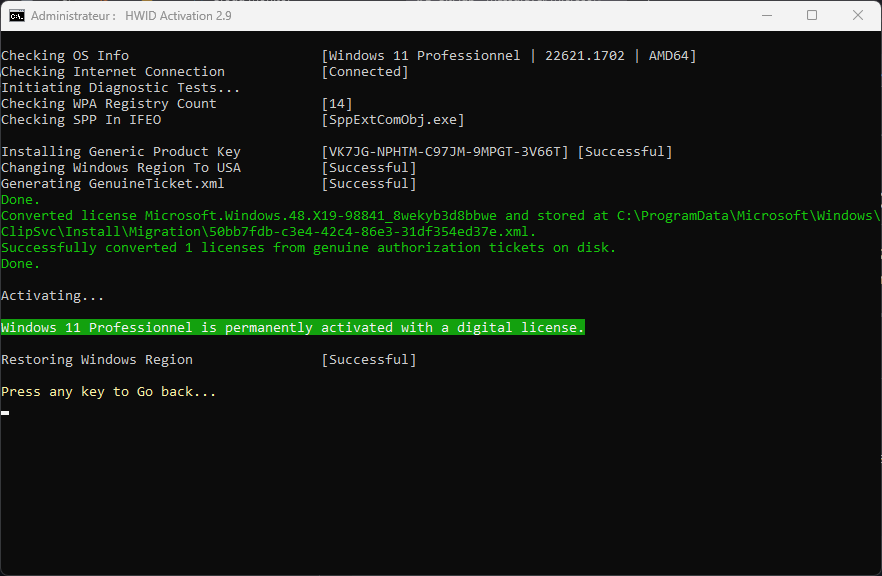882x576 pixels.
Task: Maximize the HWID Activation window
Action: (812, 15)
